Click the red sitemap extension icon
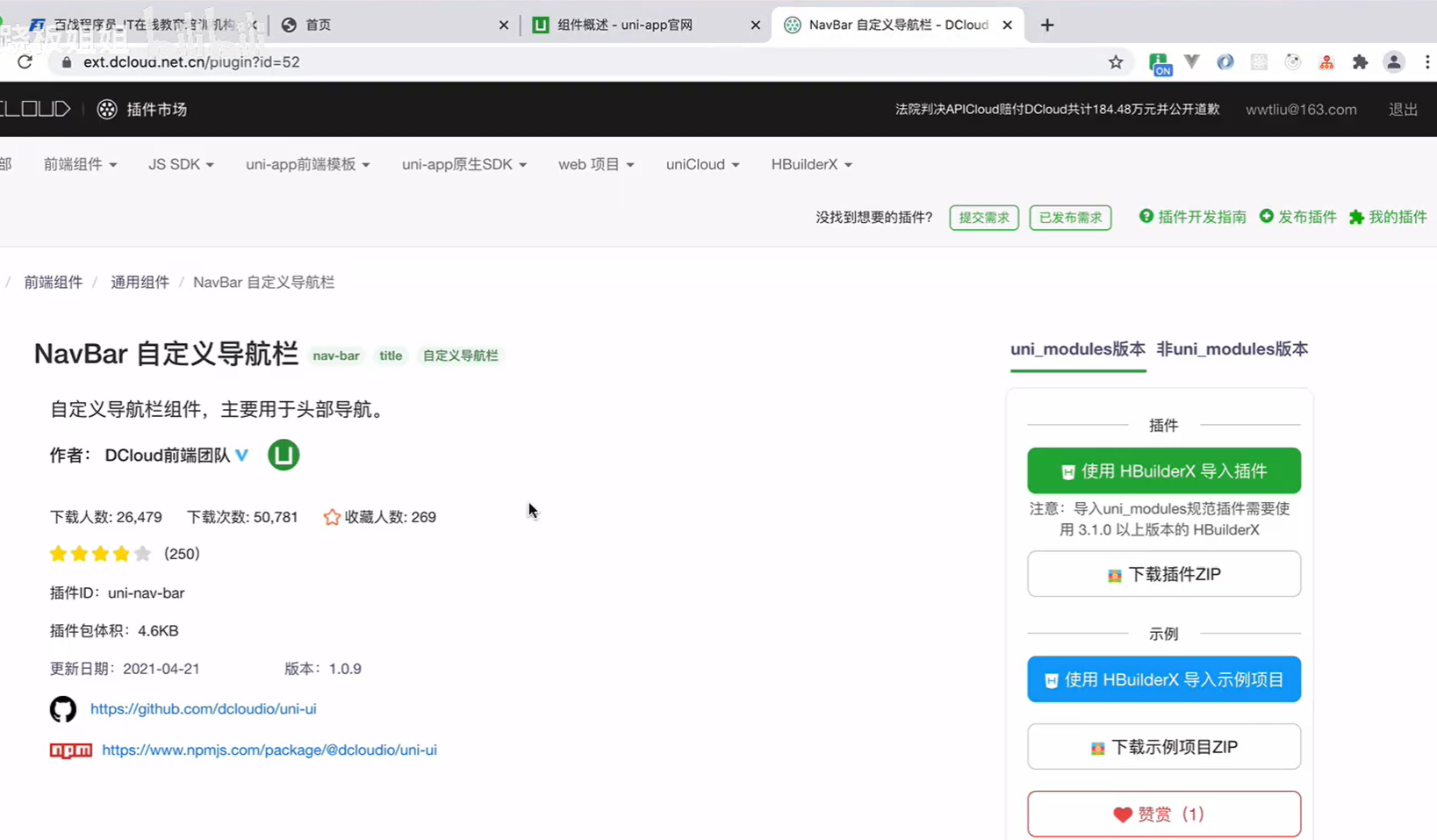The height and width of the screenshot is (840, 1437). click(x=1326, y=61)
